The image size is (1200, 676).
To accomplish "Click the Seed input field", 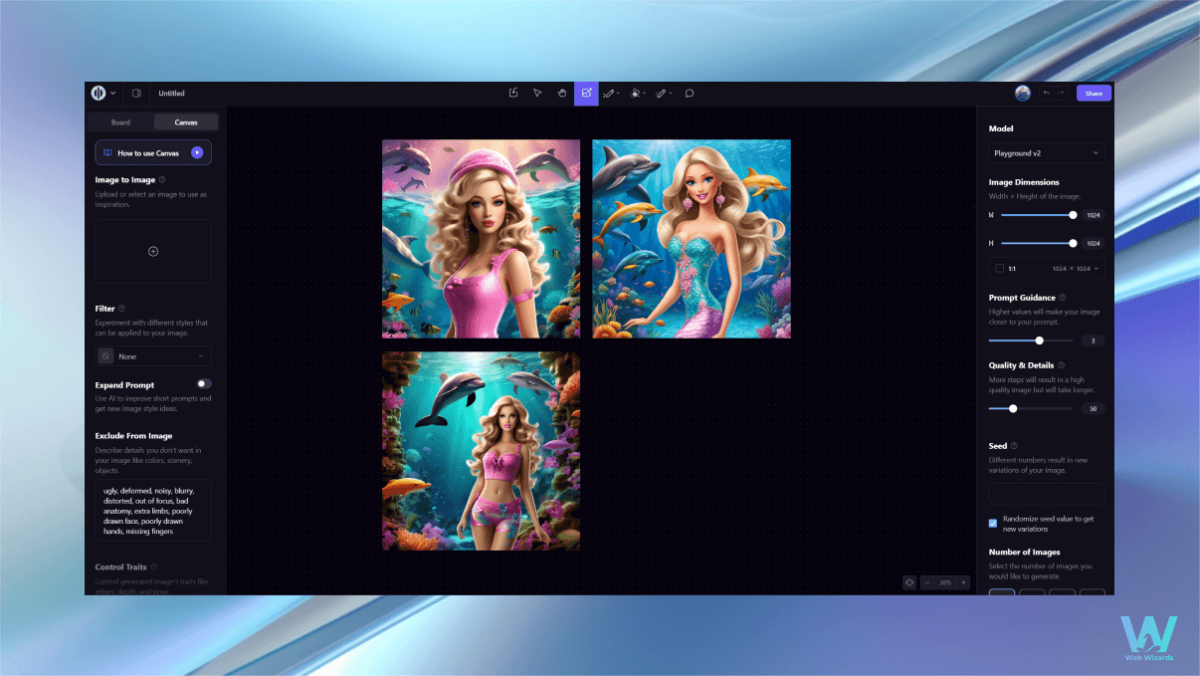I will click(1046, 494).
